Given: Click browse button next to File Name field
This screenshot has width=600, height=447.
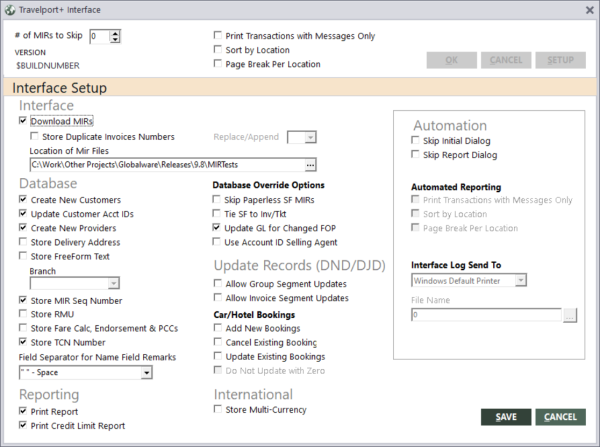Looking at the screenshot, I should click(x=570, y=315).
